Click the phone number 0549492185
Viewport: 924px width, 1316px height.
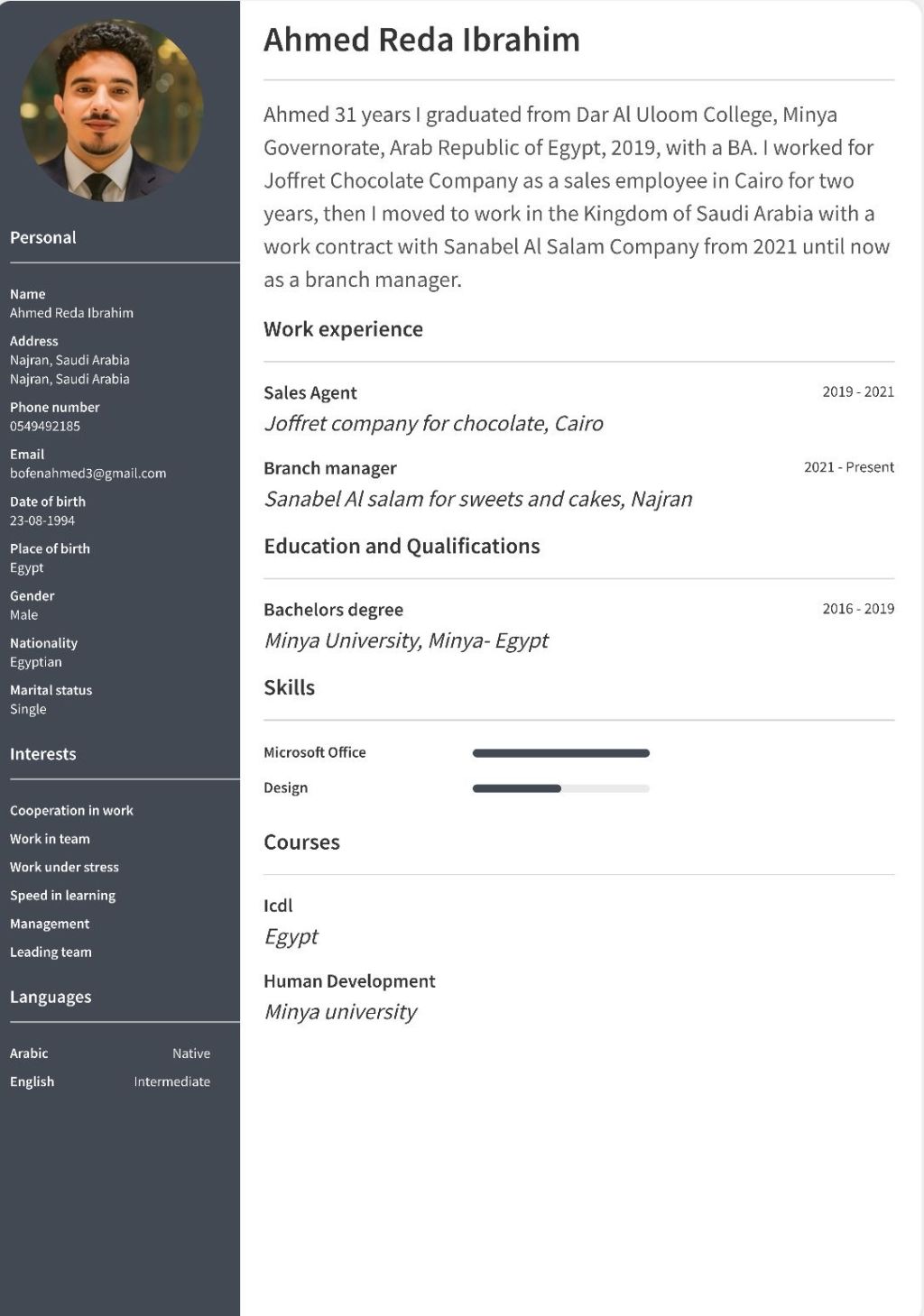(x=45, y=427)
